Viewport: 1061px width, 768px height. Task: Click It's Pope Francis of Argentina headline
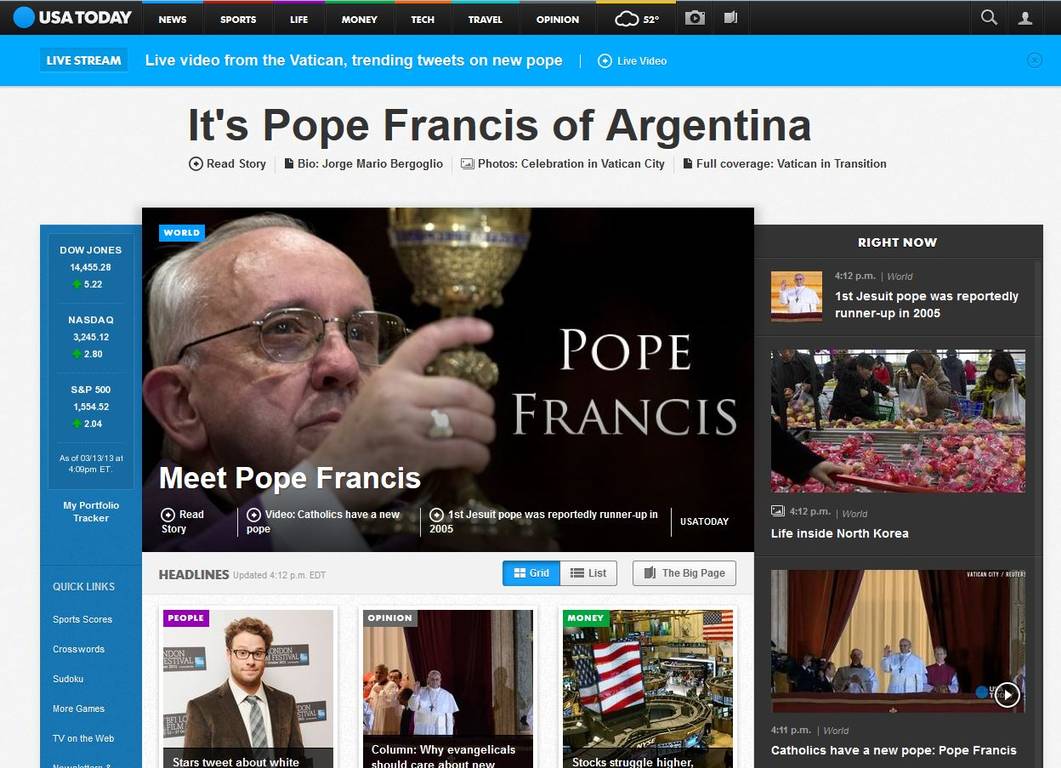[x=499, y=125]
